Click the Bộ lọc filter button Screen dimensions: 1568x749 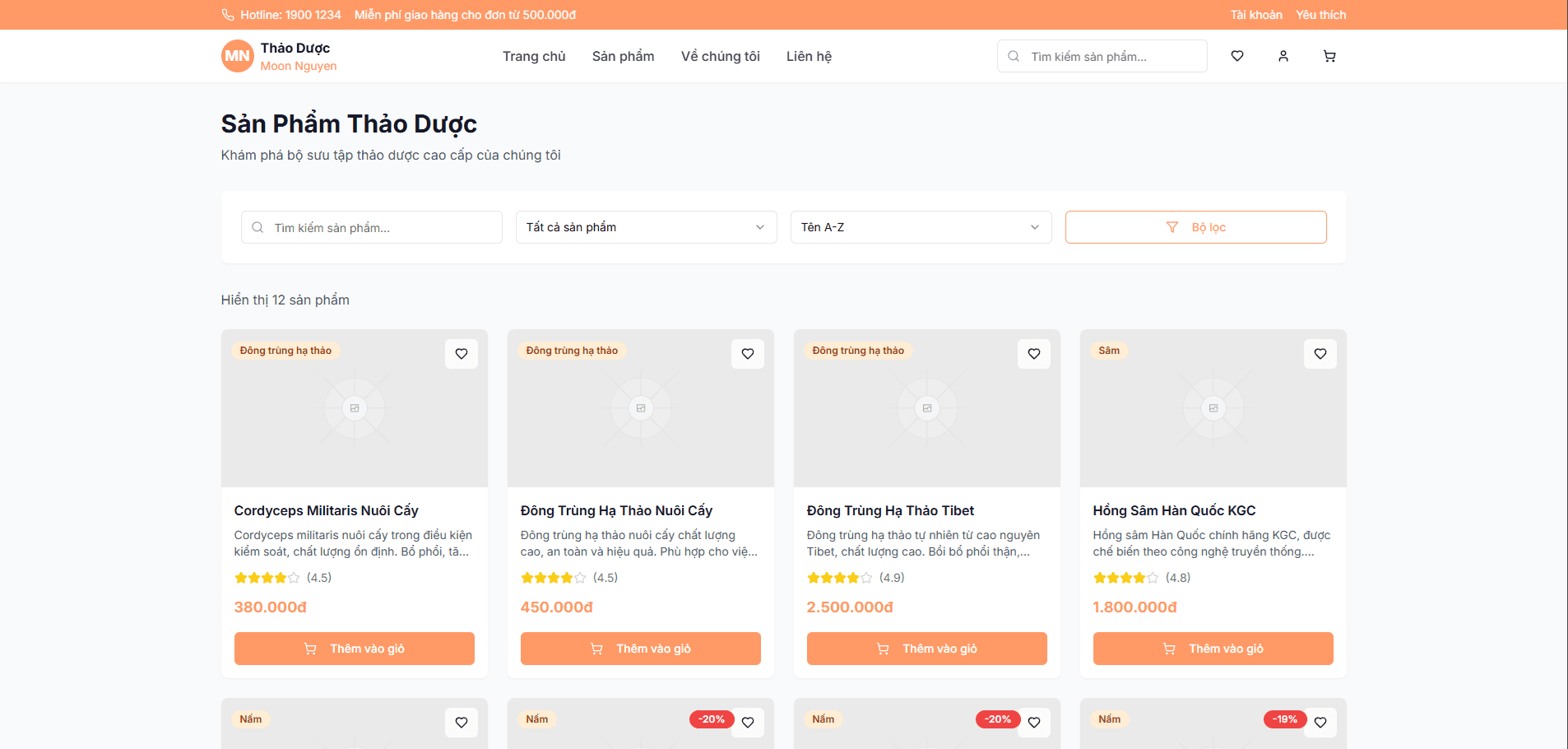pos(1196,227)
